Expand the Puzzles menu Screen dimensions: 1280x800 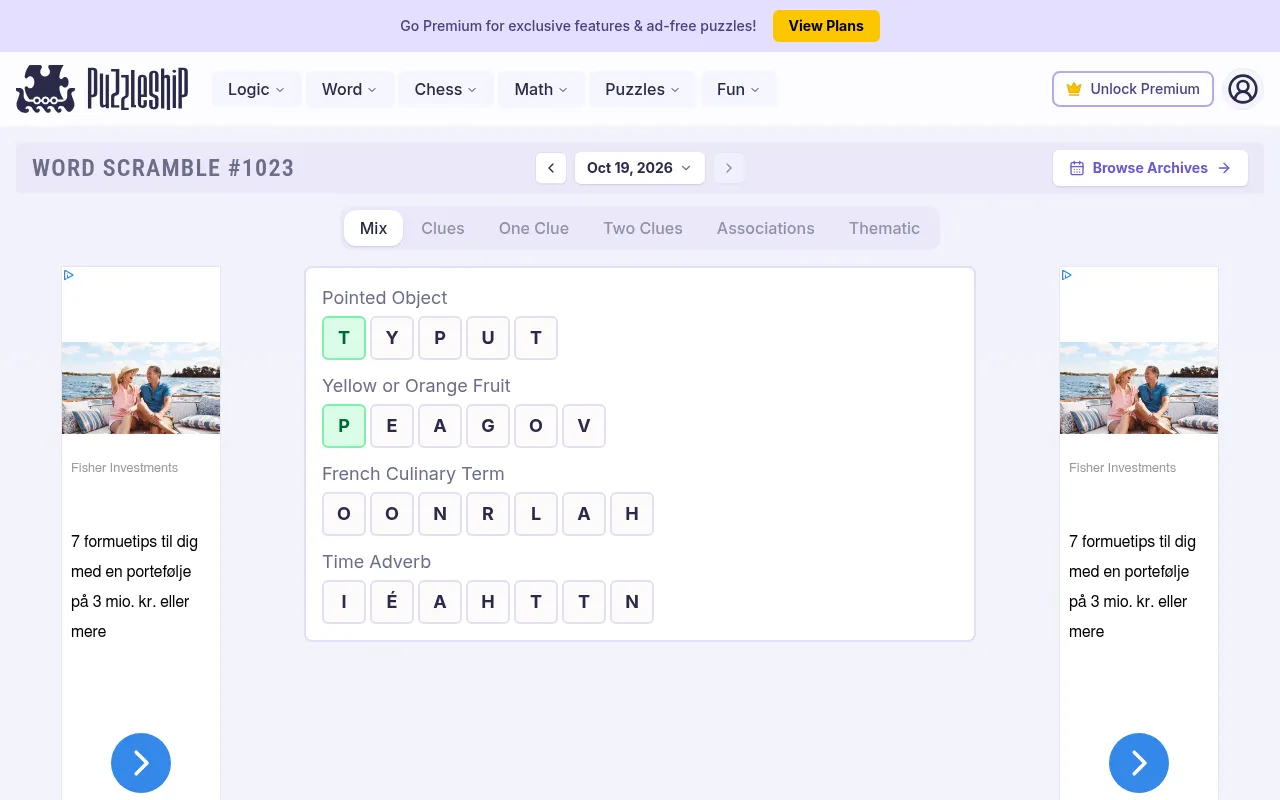[x=643, y=89]
